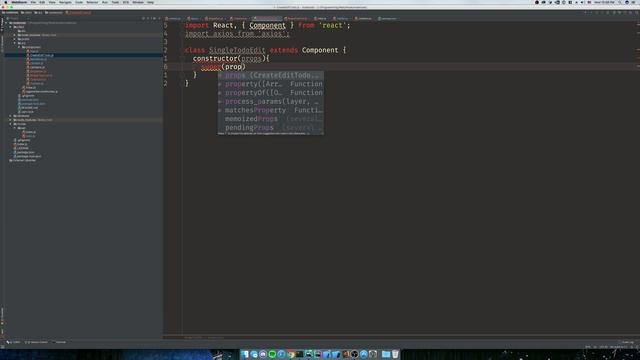
Task: Collapse the components folder in the project tree
Action: coord(19,47)
